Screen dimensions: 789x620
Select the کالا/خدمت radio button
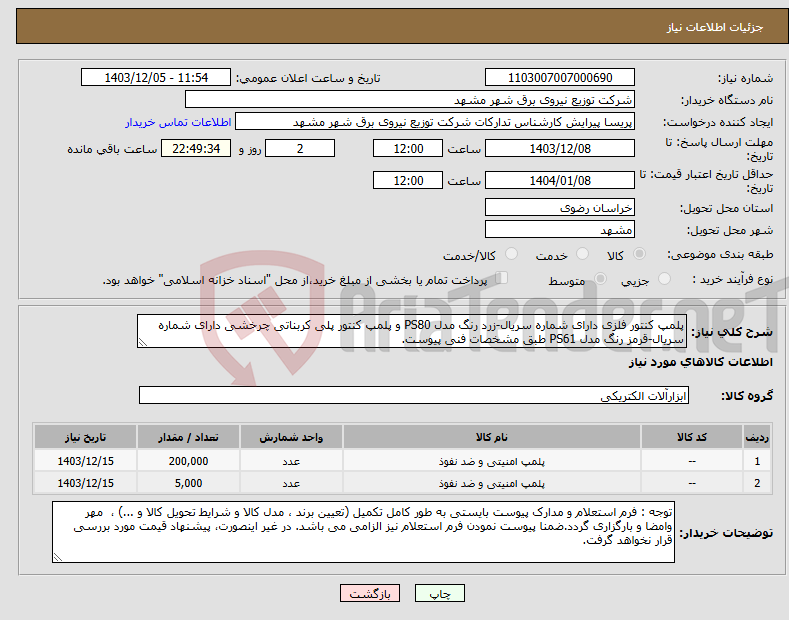coord(511,254)
